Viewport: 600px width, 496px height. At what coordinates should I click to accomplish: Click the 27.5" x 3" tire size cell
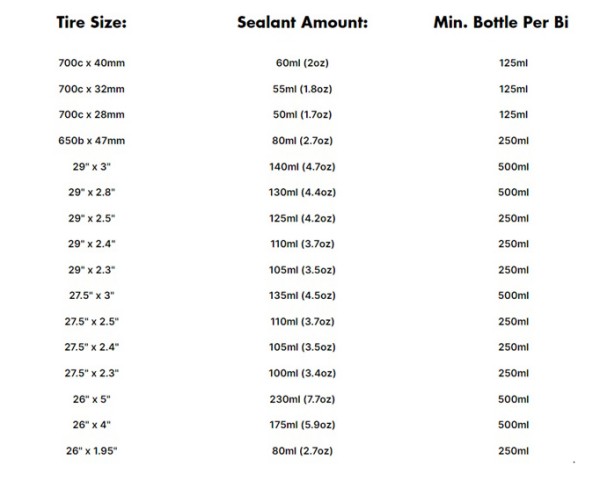[x=91, y=295]
